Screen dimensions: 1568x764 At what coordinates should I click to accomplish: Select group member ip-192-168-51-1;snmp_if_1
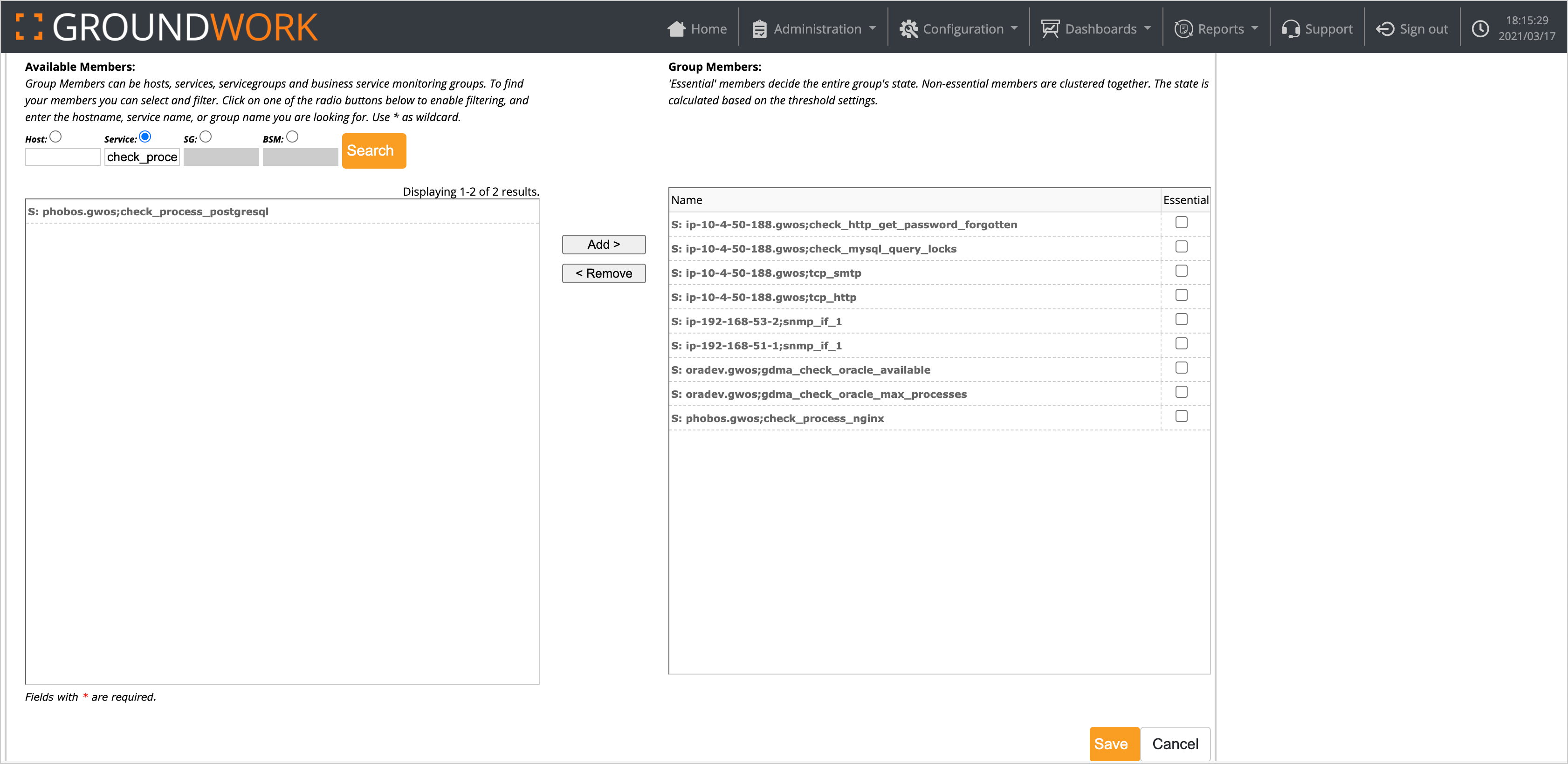click(915, 346)
